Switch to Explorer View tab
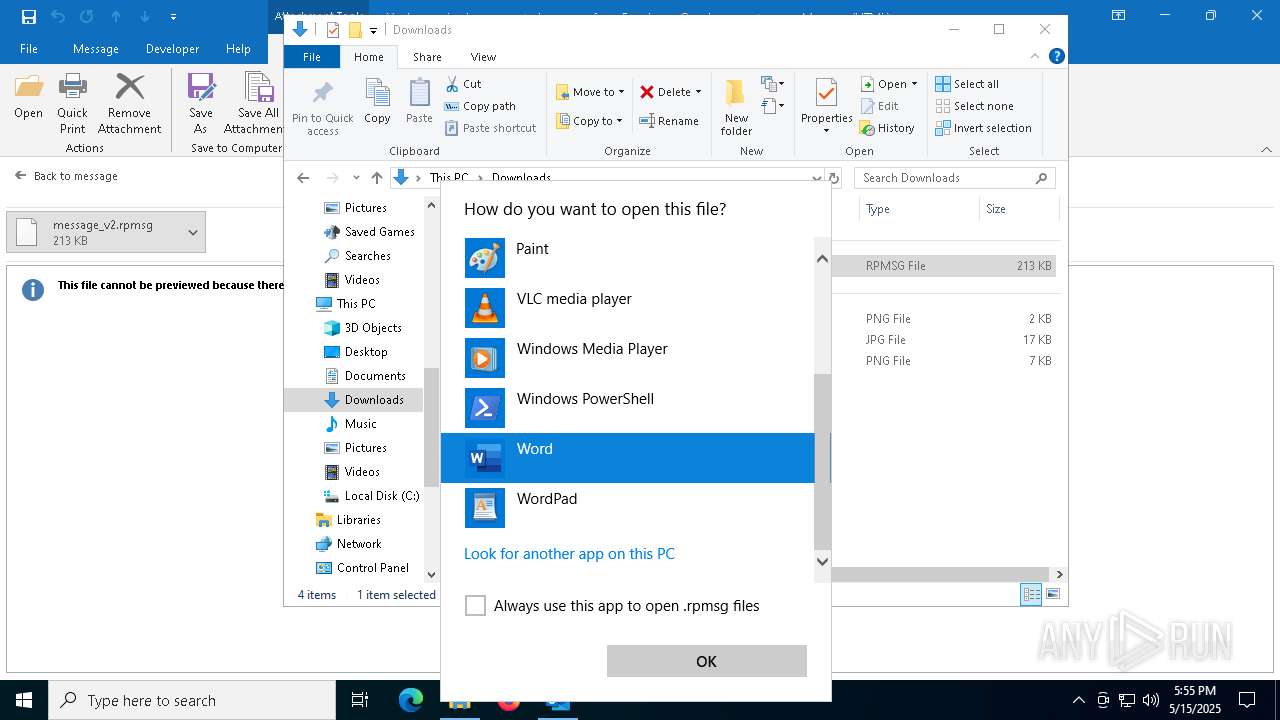The image size is (1280, 720). (x=483, y=57)
